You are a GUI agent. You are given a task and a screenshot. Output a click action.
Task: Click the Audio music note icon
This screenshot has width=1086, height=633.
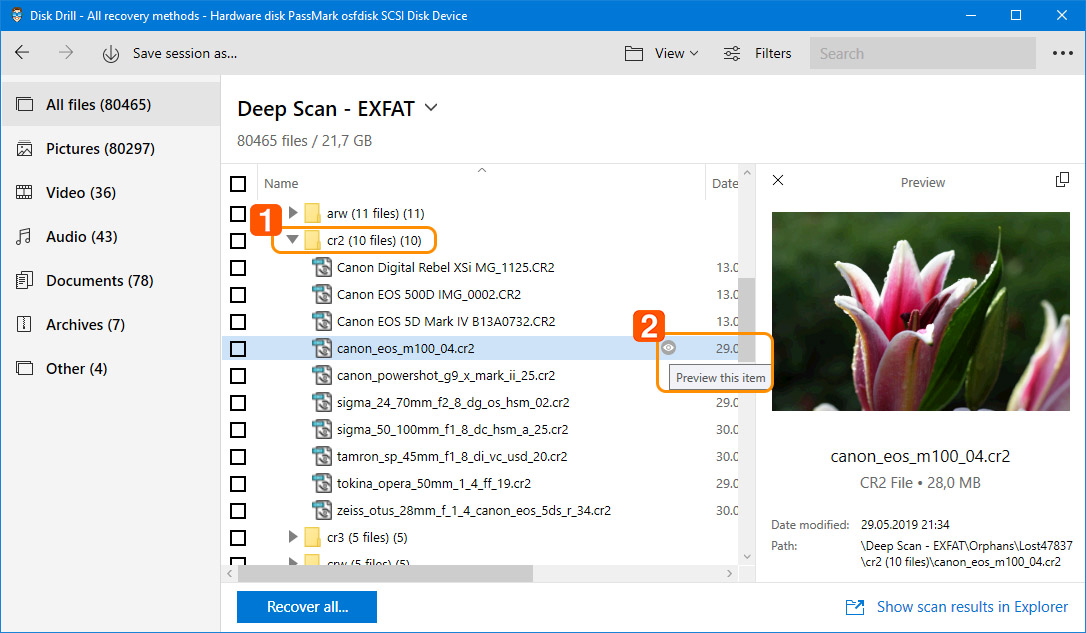[24, 237]
